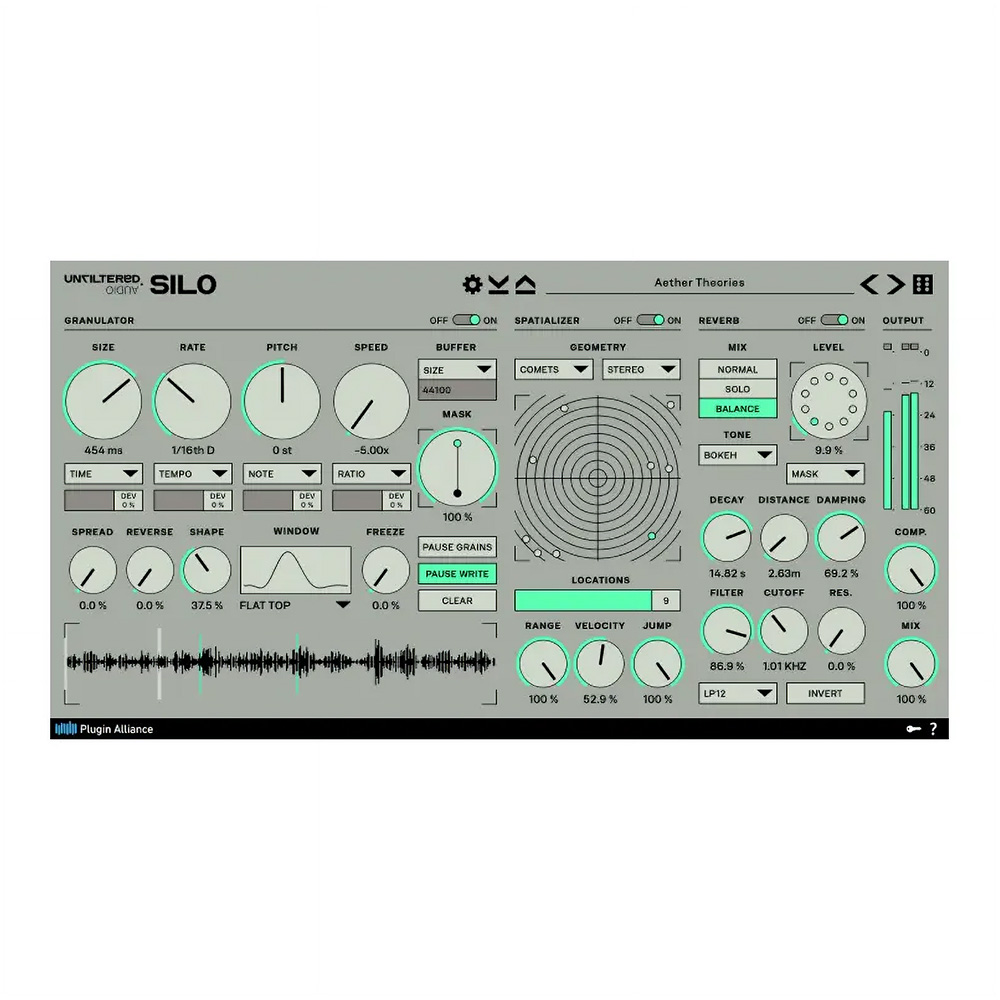Viewport: 1000px width, 1000px height.
Task: Open the BOKEH tone dropdown
Action: point(738,455)
